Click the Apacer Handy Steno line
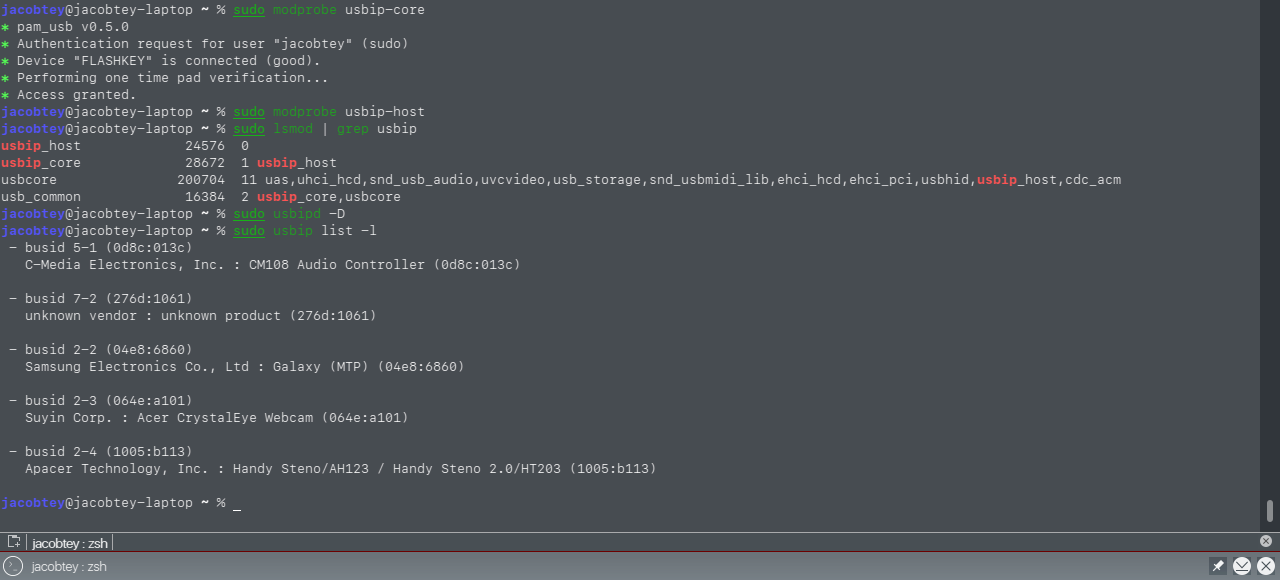Screen dimensions: 1280x580 click(340, 469)
